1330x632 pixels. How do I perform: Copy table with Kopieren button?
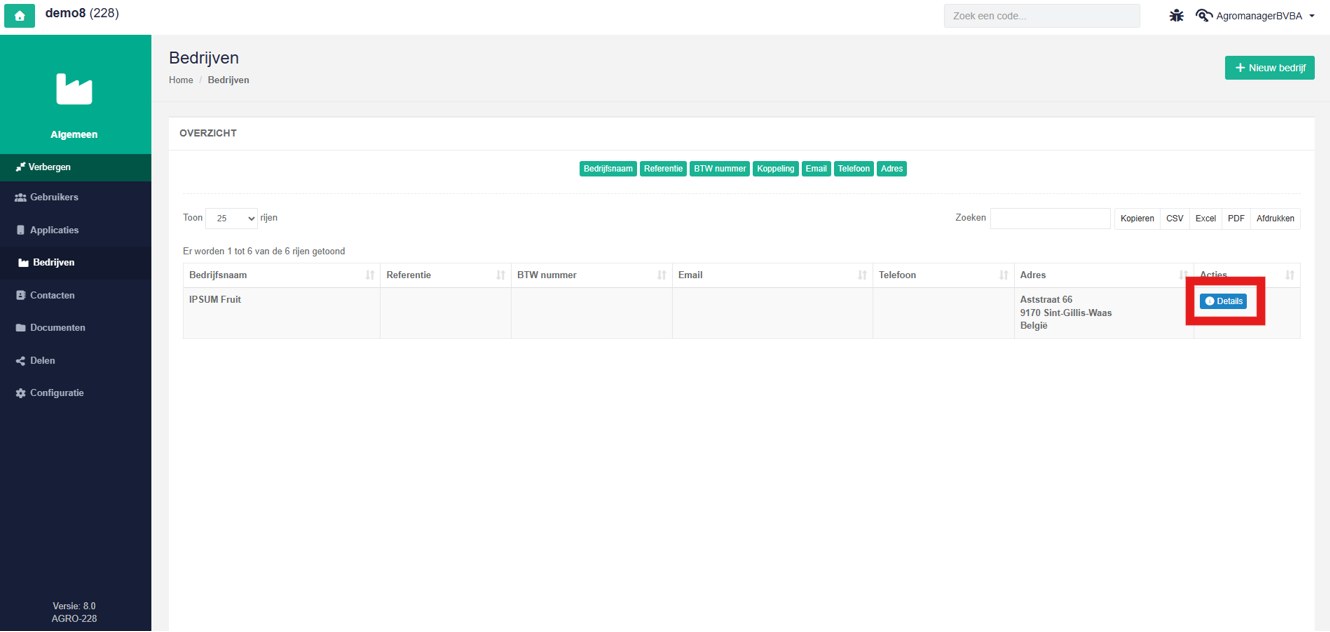(1137, 218)
